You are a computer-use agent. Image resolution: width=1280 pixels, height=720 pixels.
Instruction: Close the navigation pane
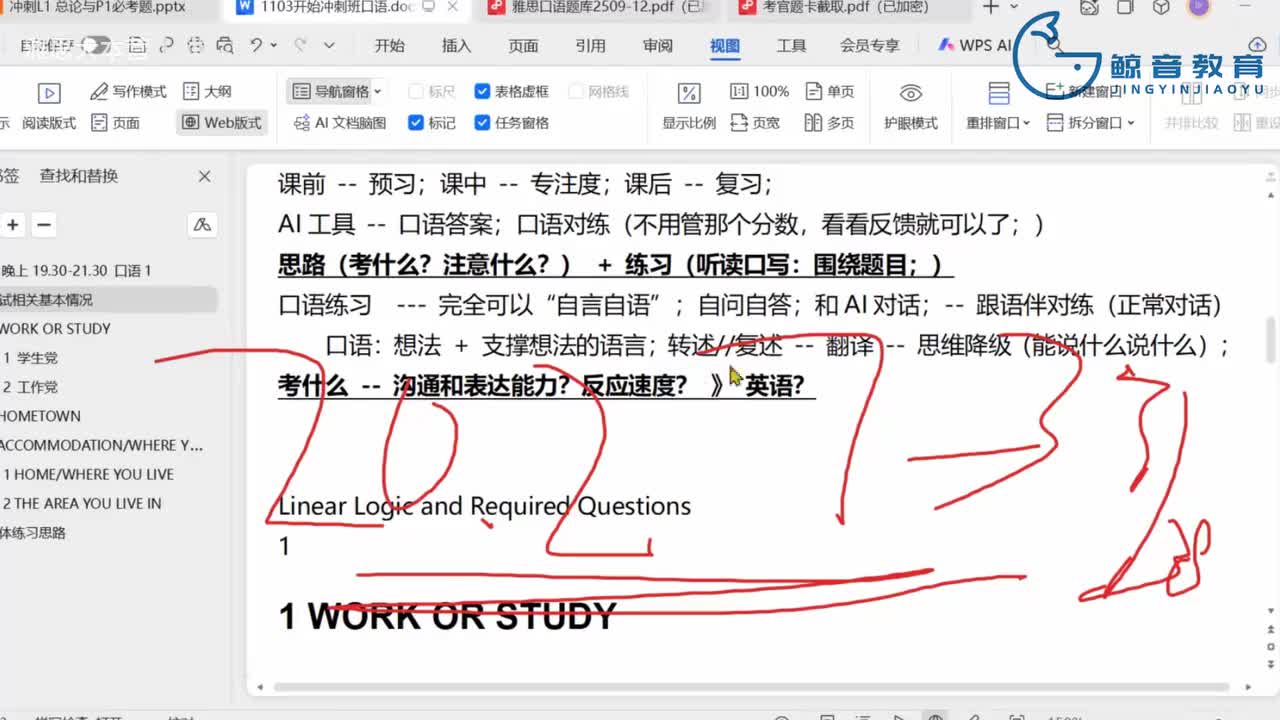205,176
